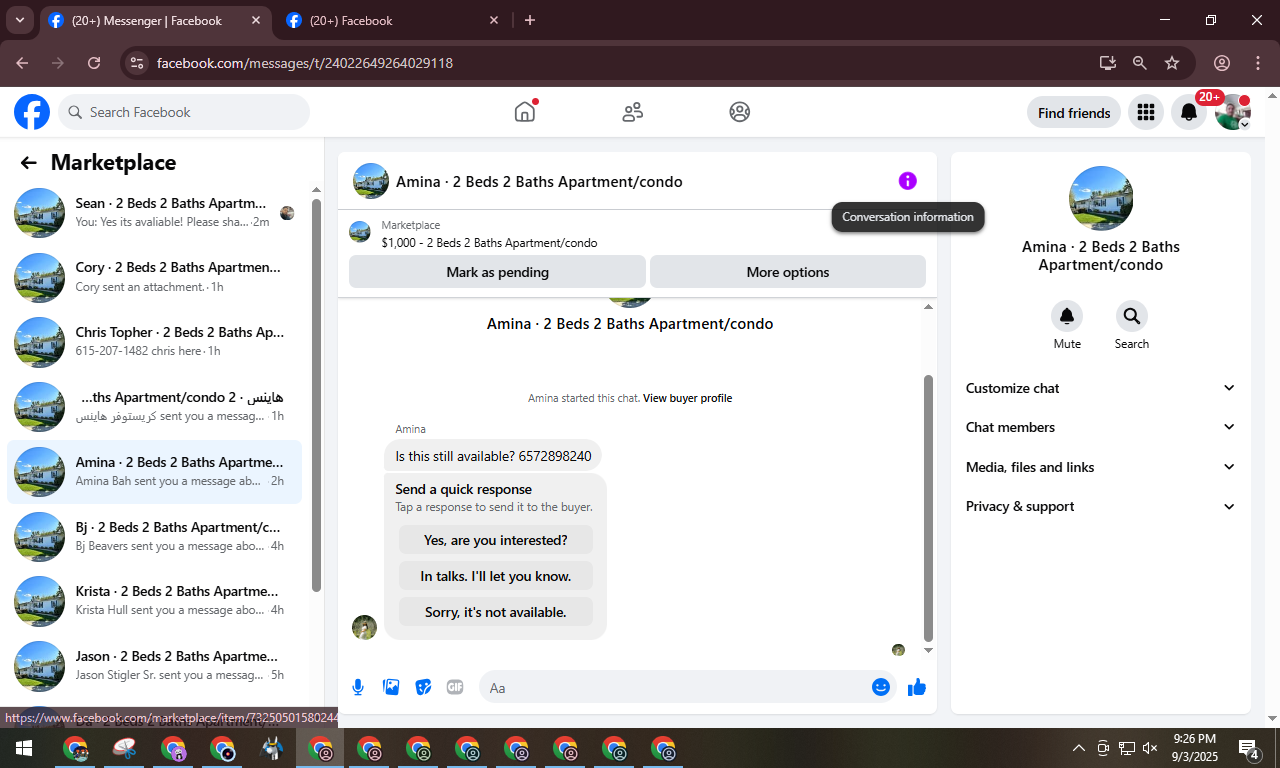
Task: Open the Chrome profile icon
Action: click(1222, 63)
